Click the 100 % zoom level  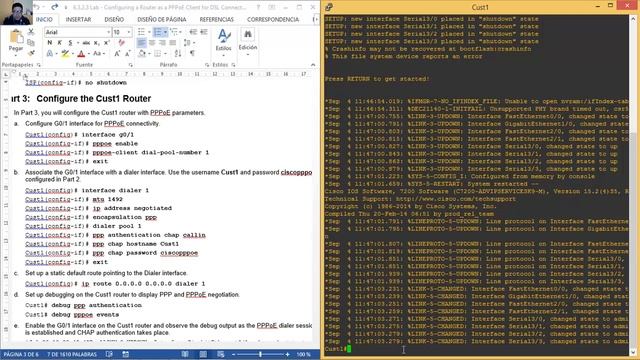304,354
